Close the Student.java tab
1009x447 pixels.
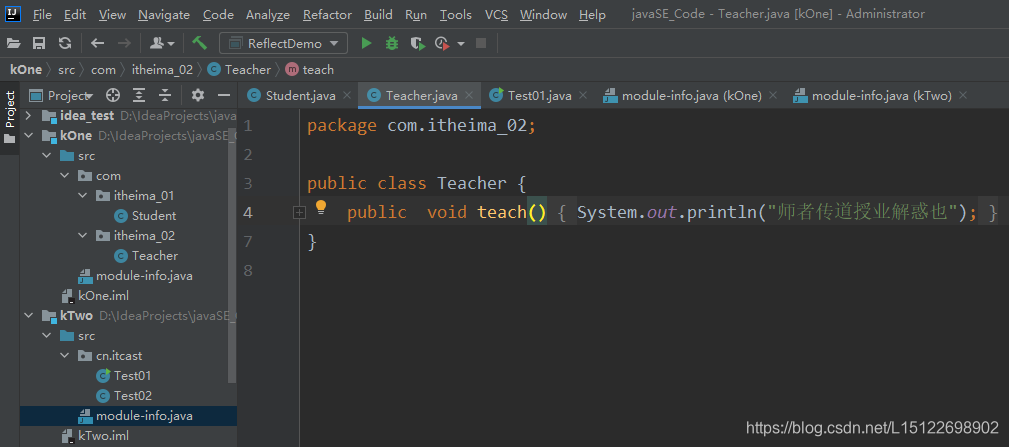coord(347,96)
